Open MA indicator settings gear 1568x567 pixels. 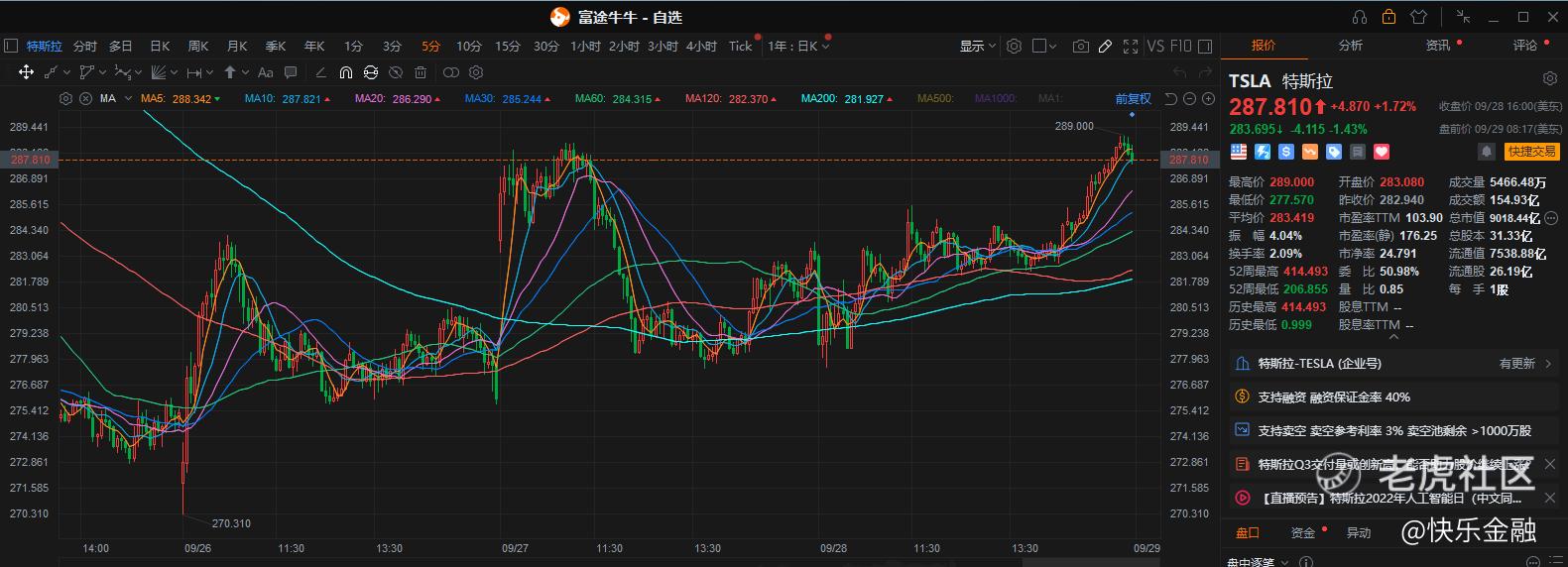(65, 98)
